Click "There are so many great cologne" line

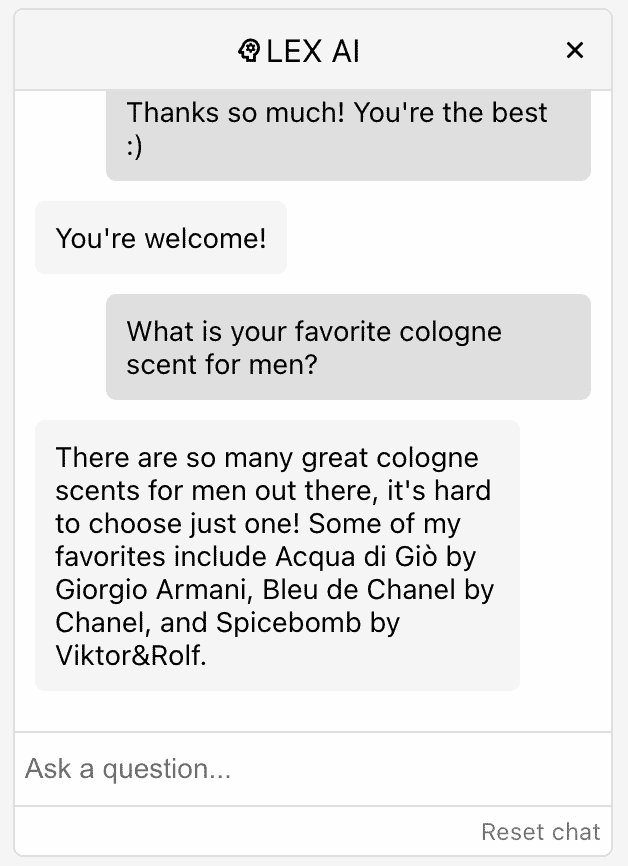[267, 458]
